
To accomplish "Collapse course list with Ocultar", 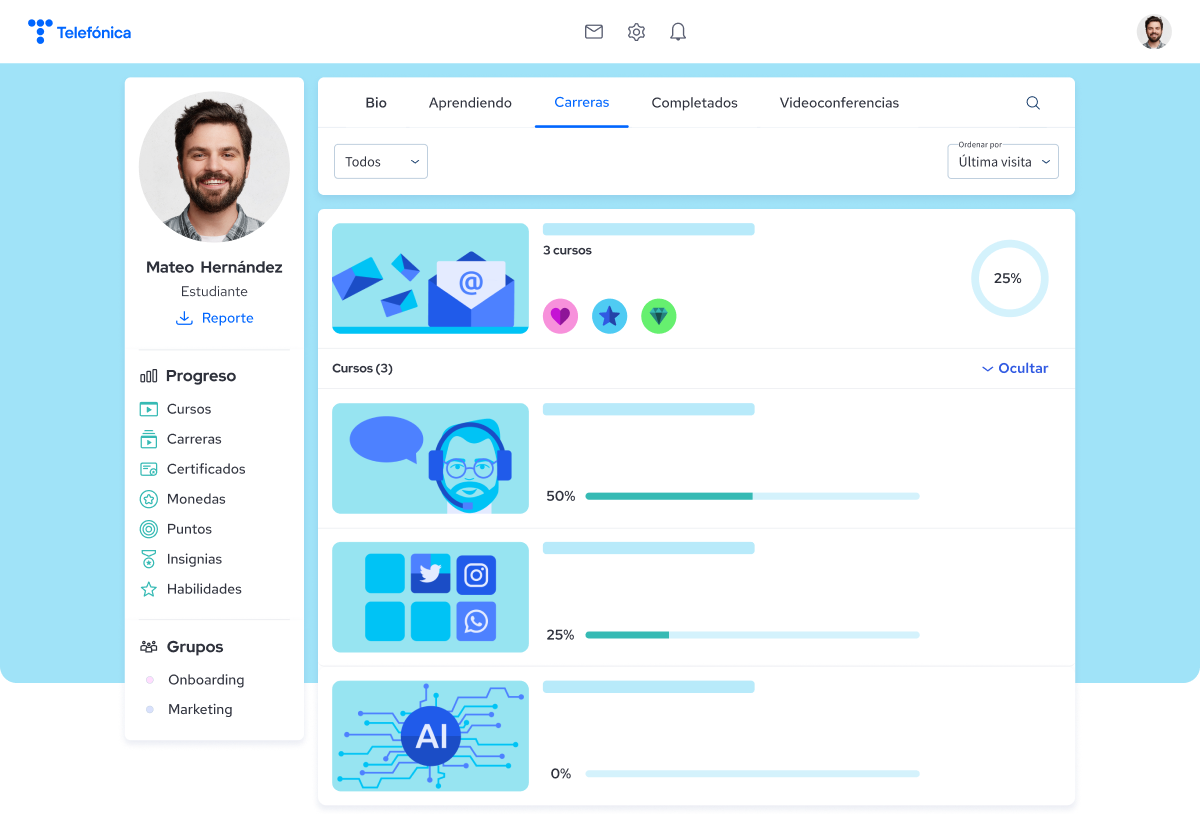I will (x=1015, y=369).
